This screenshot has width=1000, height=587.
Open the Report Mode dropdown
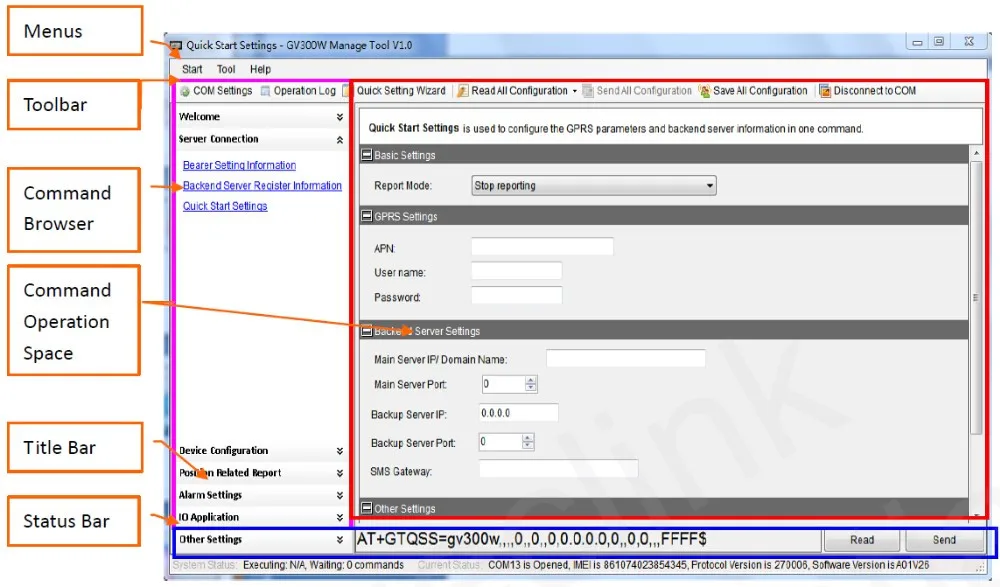(593, 186)
